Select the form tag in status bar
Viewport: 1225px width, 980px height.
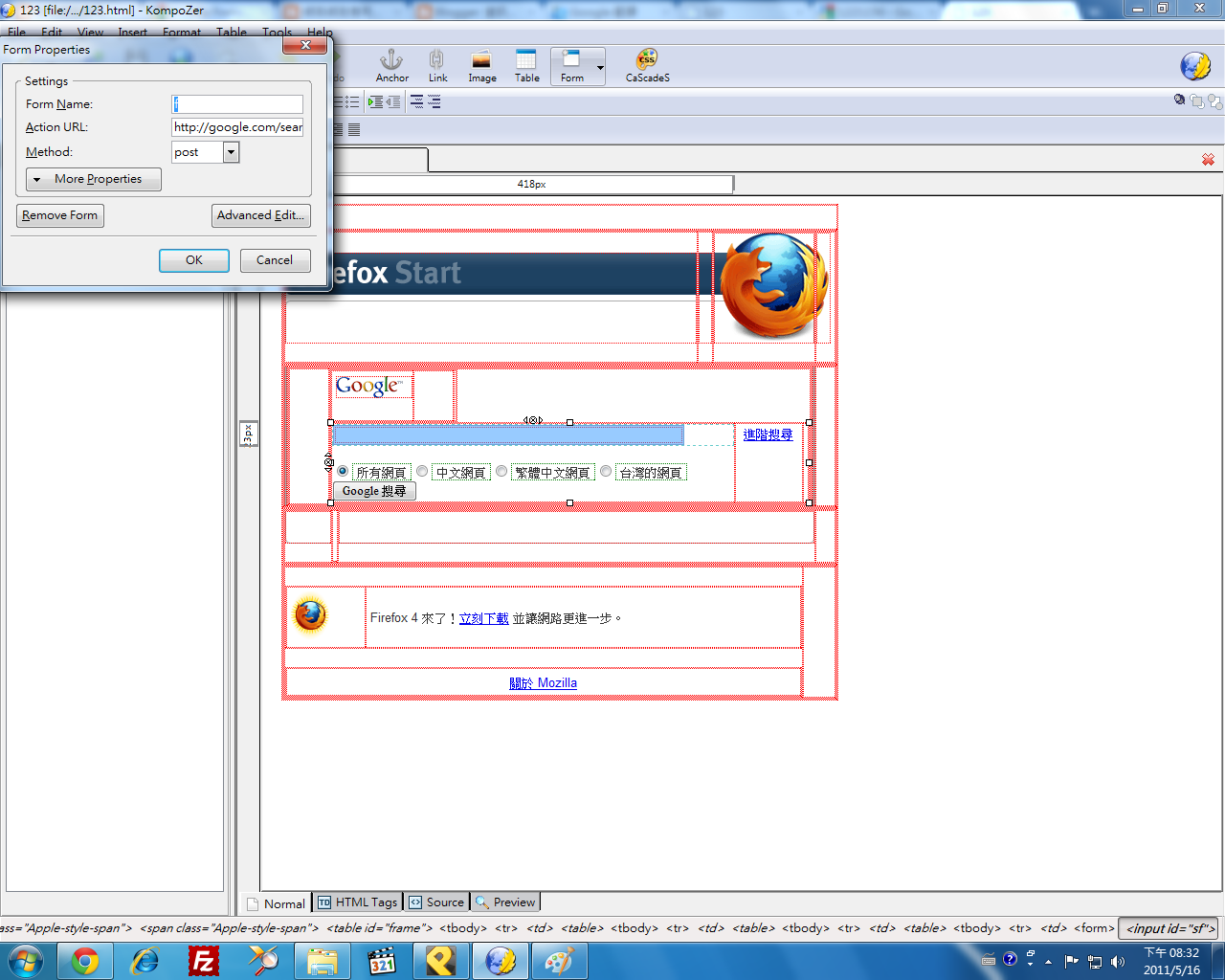coord(1094,928)
